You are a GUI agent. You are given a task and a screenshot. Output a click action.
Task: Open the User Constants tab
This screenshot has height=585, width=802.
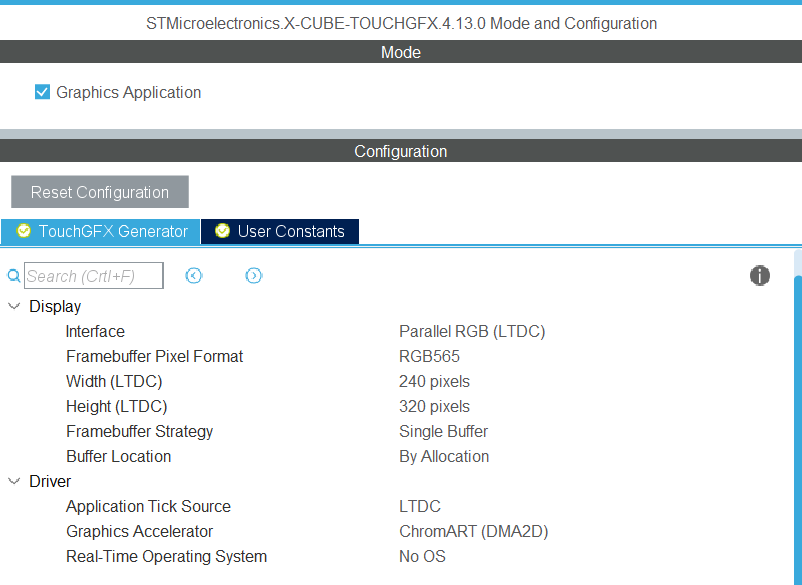pos(280,232)
